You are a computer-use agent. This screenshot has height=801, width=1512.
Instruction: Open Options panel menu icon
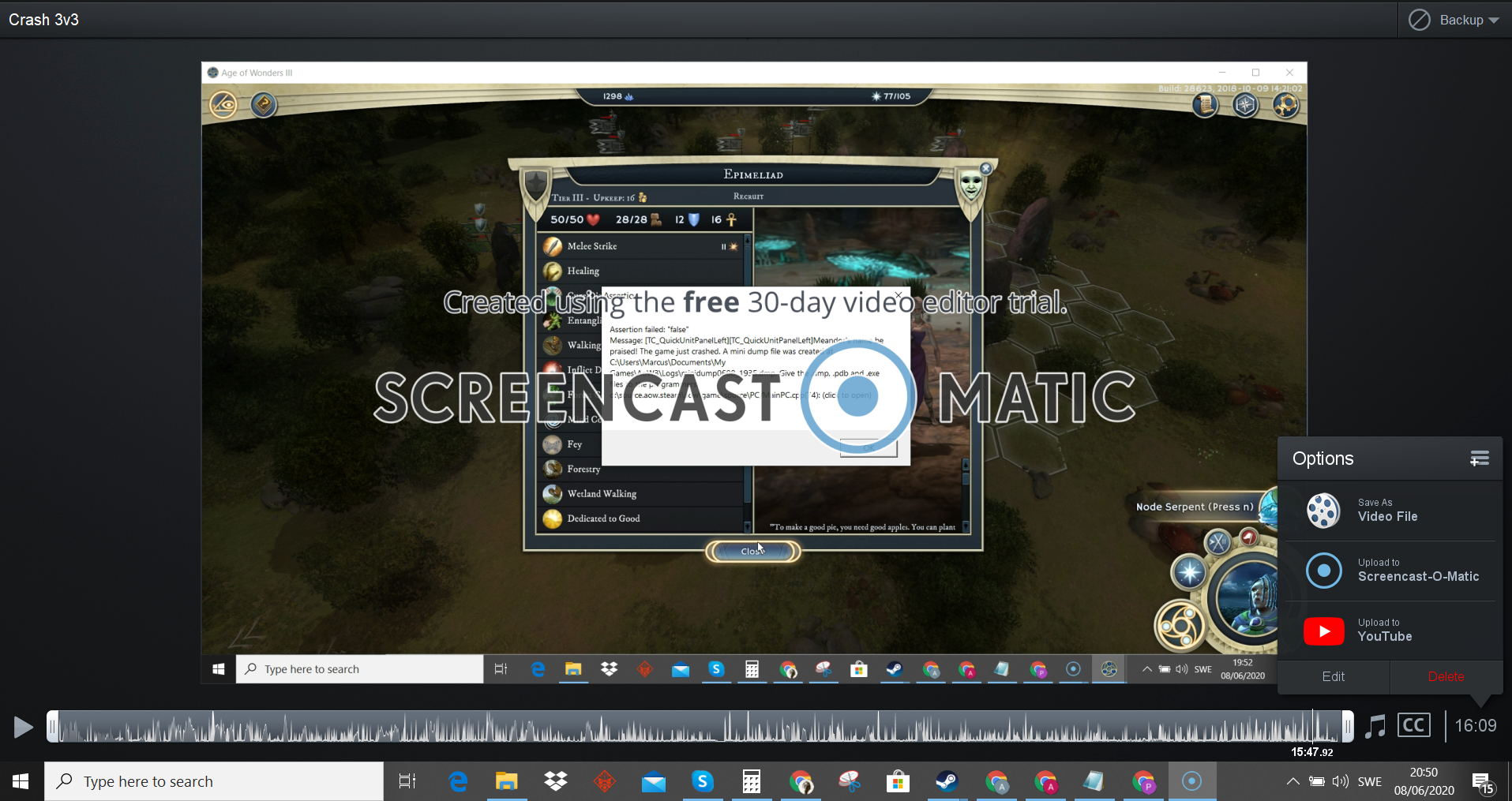1479,459
